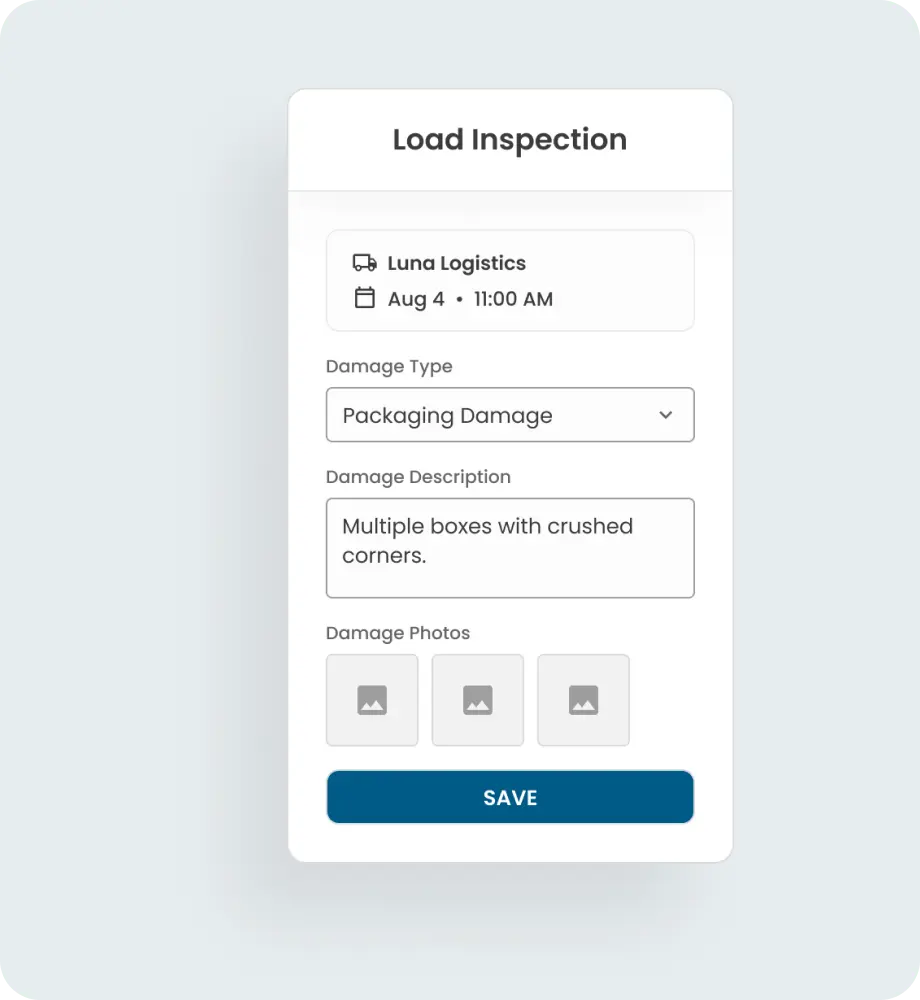Click inside the Damage Description text area
Image resolution: width=920 pixels, height=1000 pixels.
(510, 547)
